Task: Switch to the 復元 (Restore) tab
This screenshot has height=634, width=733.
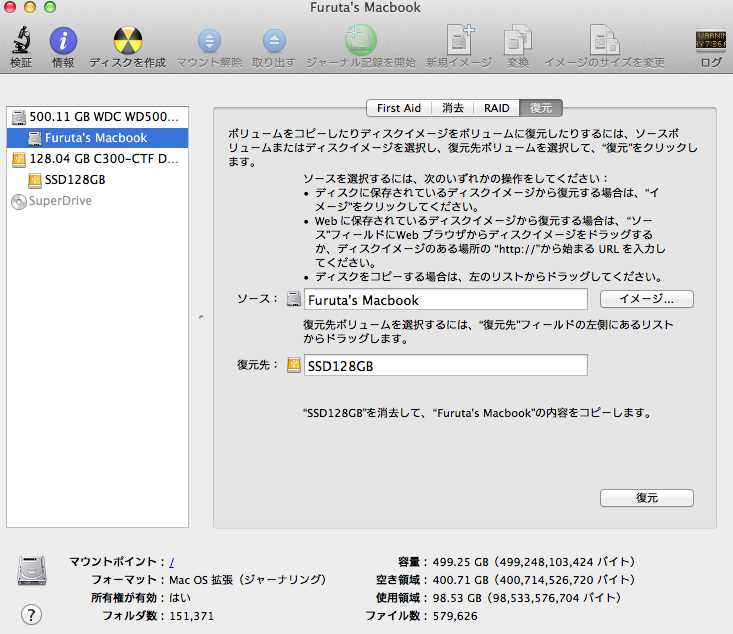Action: 541,108
